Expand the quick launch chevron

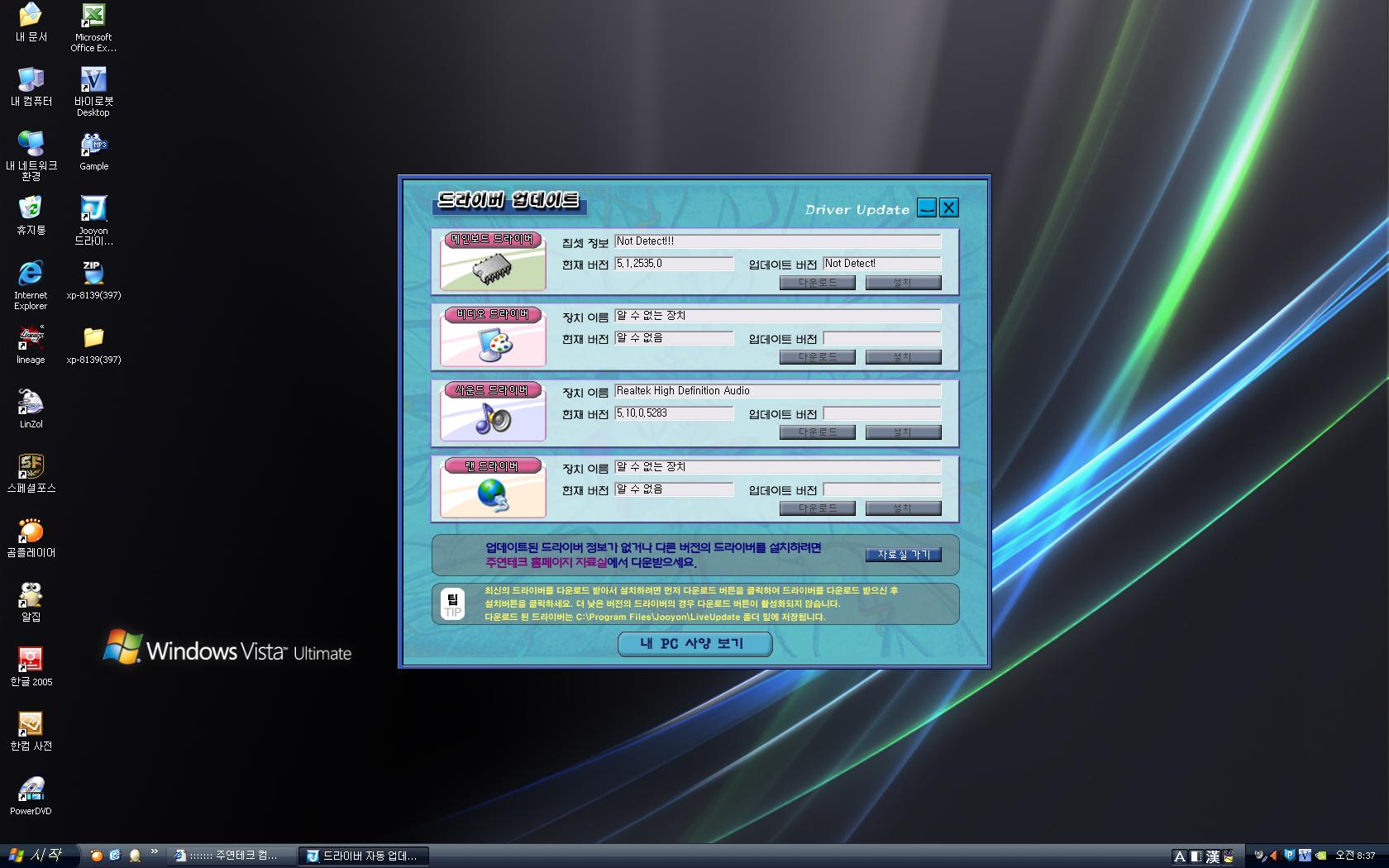pos(154,853)
